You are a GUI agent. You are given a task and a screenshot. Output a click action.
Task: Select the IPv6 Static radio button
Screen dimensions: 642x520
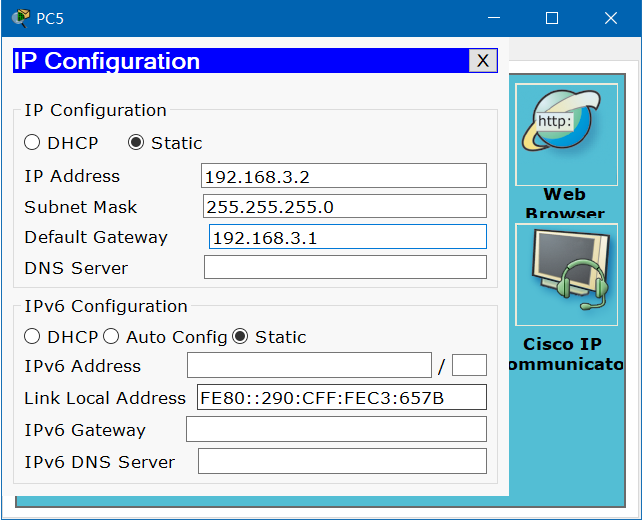tap(240, 337)
